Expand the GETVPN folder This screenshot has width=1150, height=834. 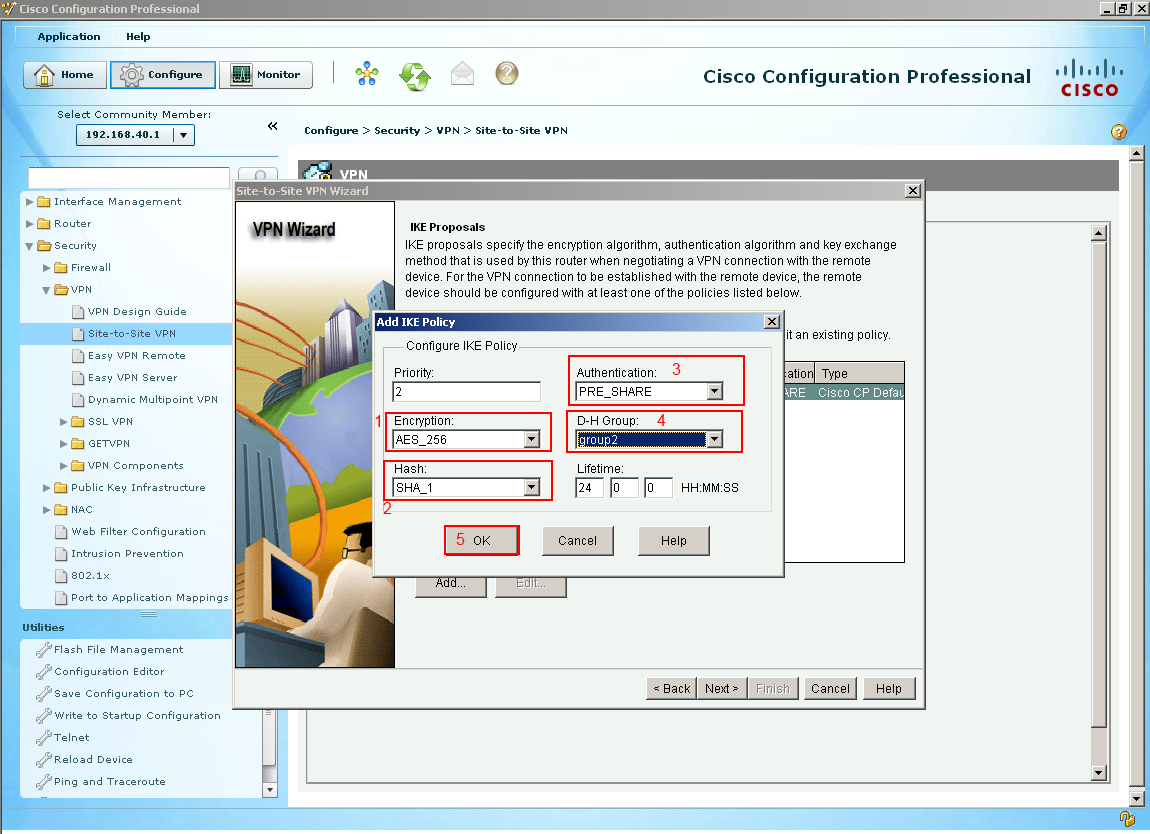coord(64,444)
